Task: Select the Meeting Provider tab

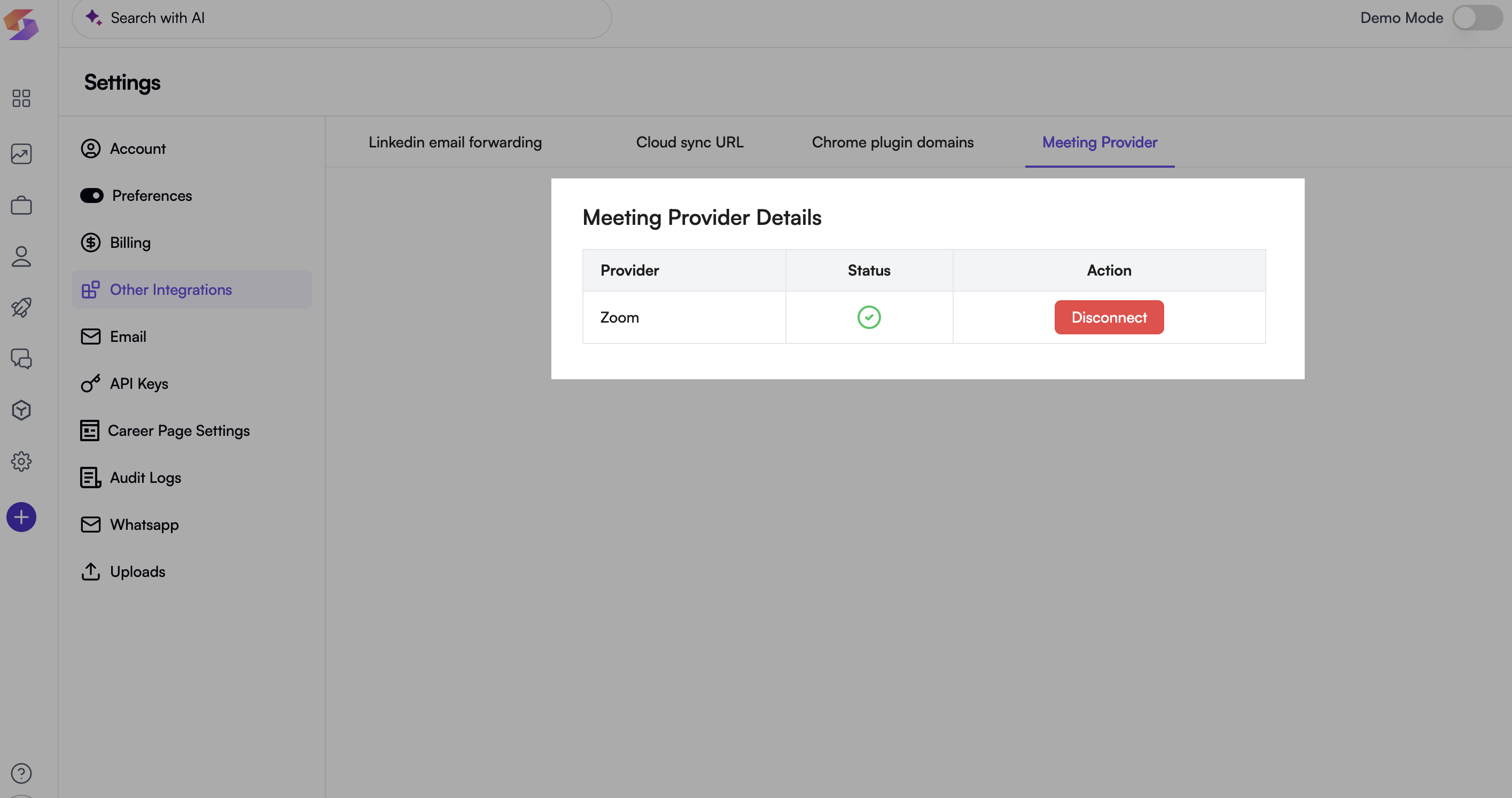Action: (1100, 142)
